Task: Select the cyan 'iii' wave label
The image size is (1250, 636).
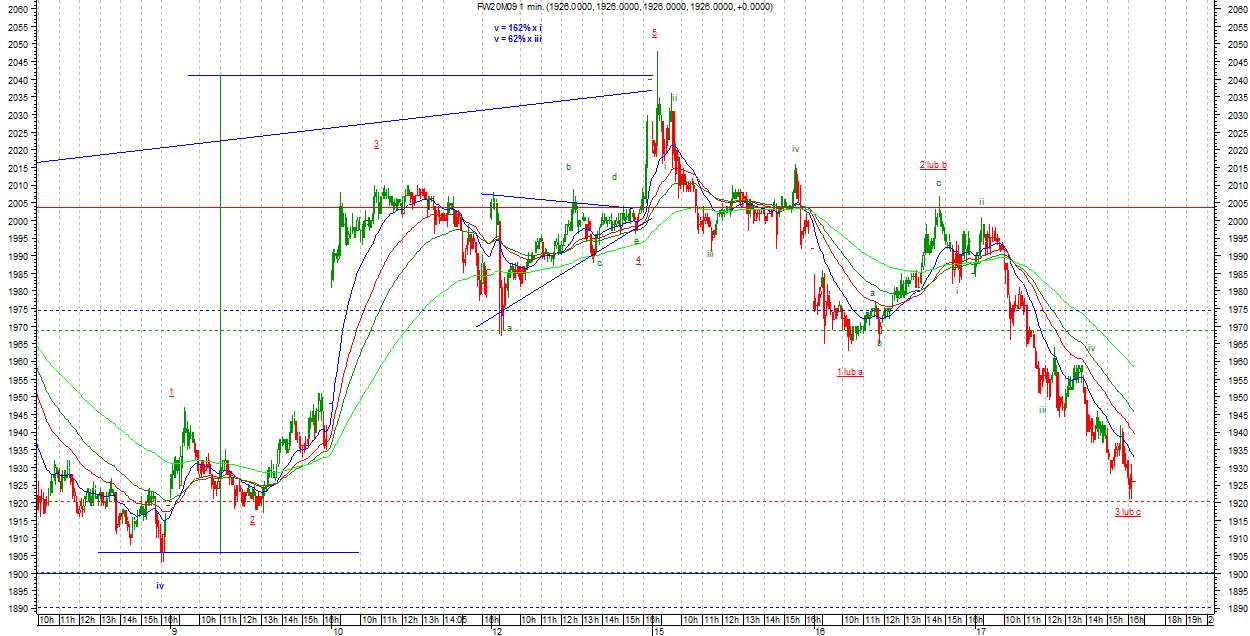Action: click(x=710, y=253)
